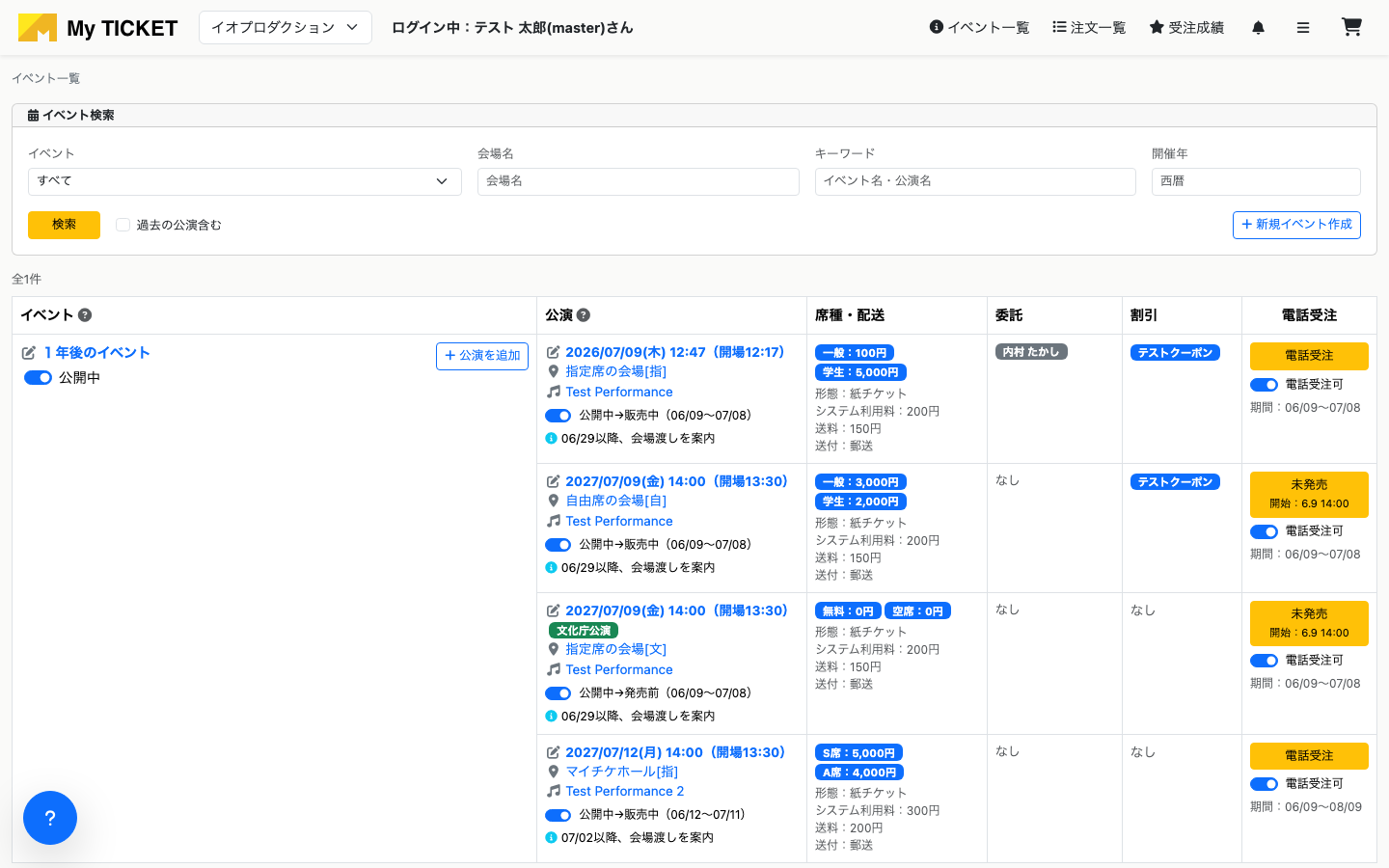Open Test Performance 2 link
Screen dimensions: 1389x868
(625, 791)
